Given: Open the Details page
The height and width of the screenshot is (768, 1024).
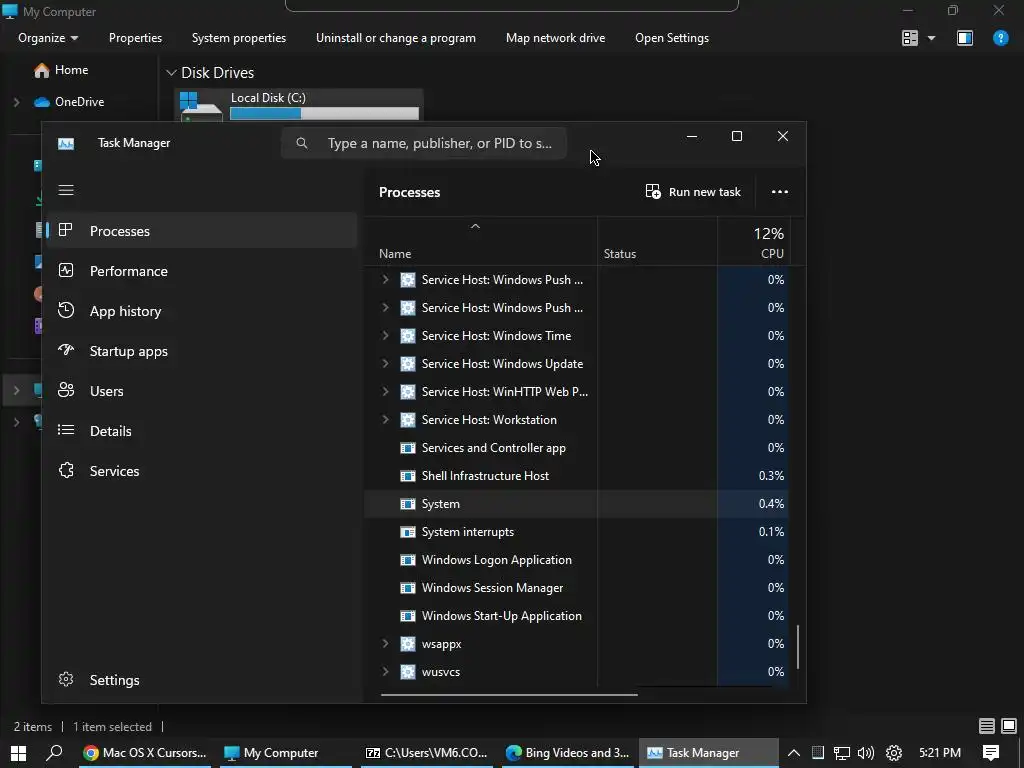Looking at the screenshot, I should point(203,430).
